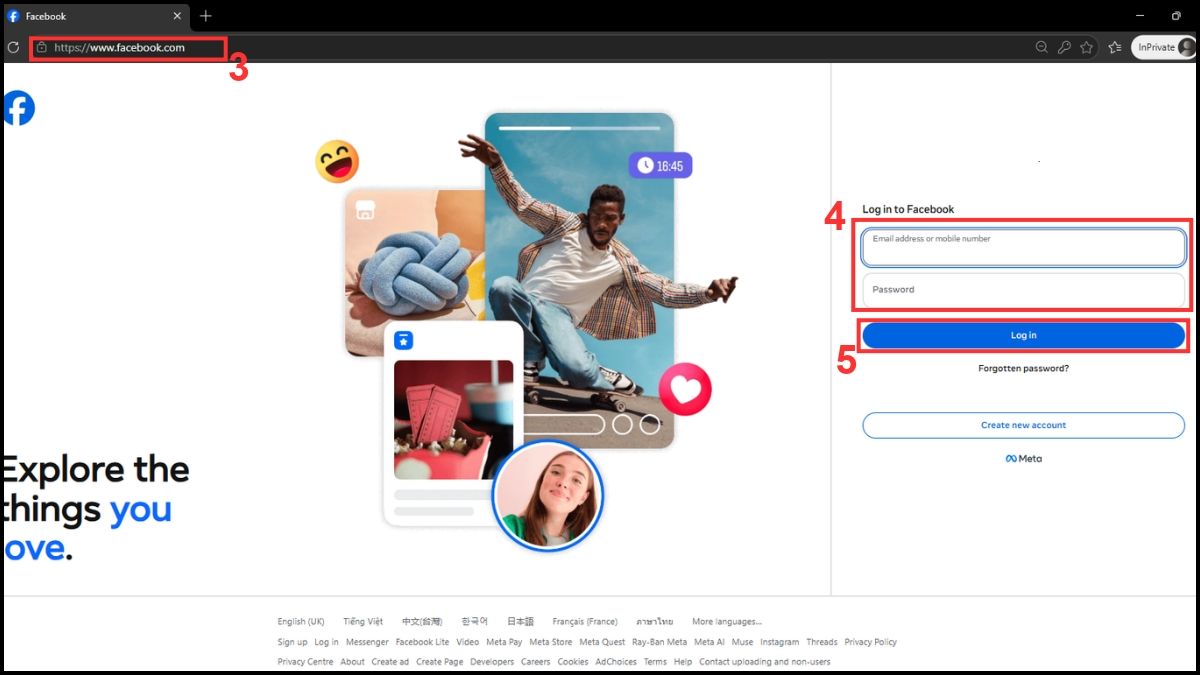This screenshot has width=1200, height=675.
Task: Open the Instagram footer link
Action: [780, 642]
